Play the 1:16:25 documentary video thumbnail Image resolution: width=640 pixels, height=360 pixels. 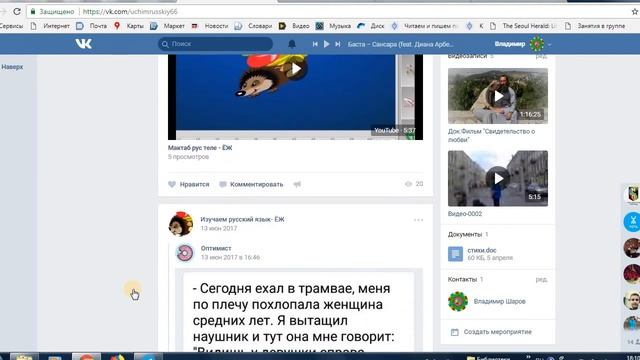[x=498, y=96]
